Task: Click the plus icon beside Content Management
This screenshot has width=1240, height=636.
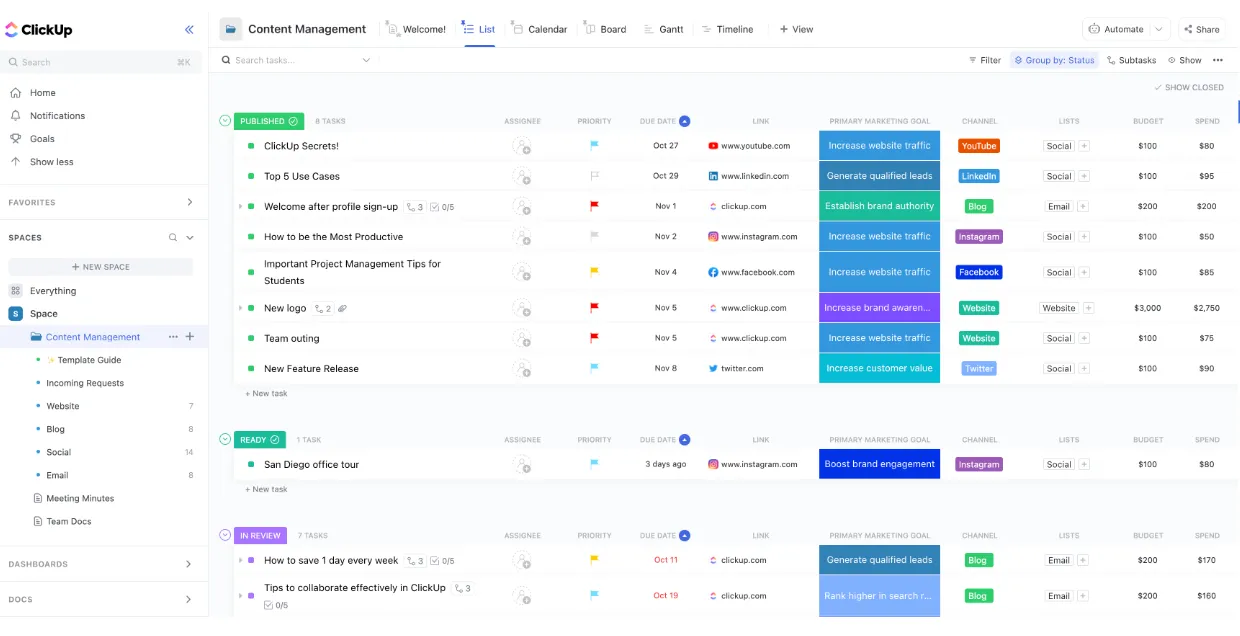Action: click(190, 337)
